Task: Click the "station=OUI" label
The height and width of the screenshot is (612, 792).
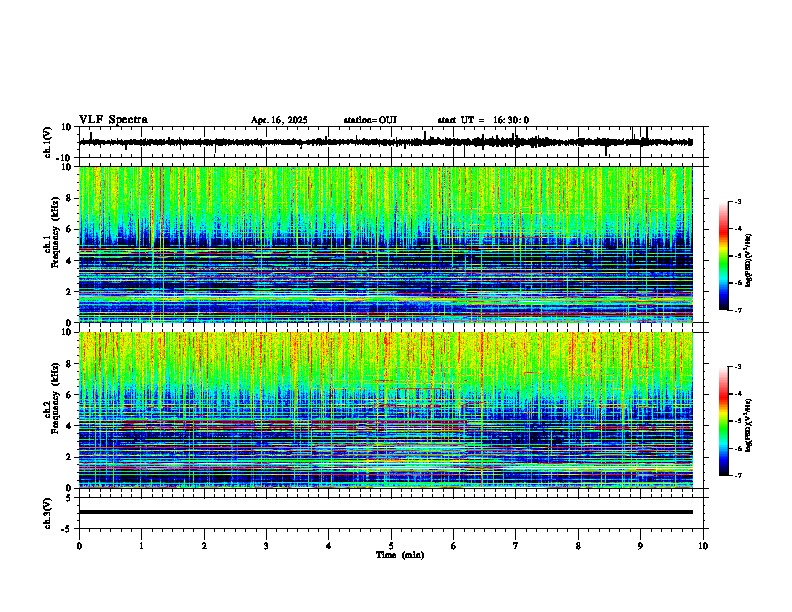Action: coord(370,120)
